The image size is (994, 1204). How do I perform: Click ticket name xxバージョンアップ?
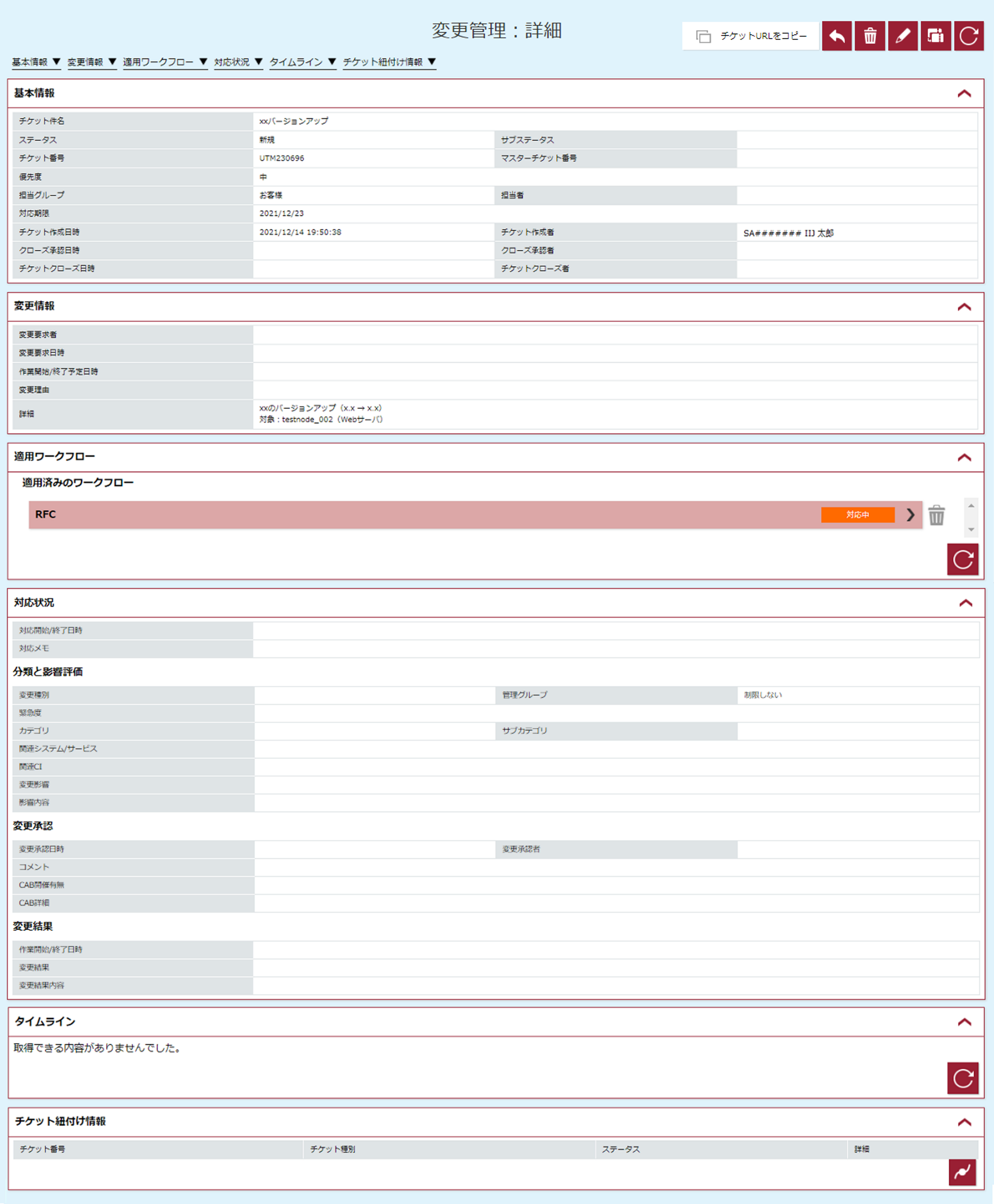(294, 121)
